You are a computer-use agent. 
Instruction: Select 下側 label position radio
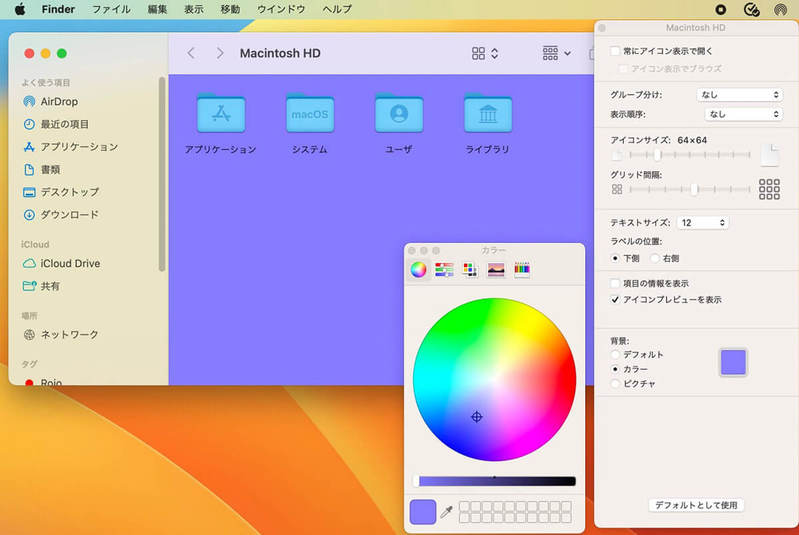point(615,258)
